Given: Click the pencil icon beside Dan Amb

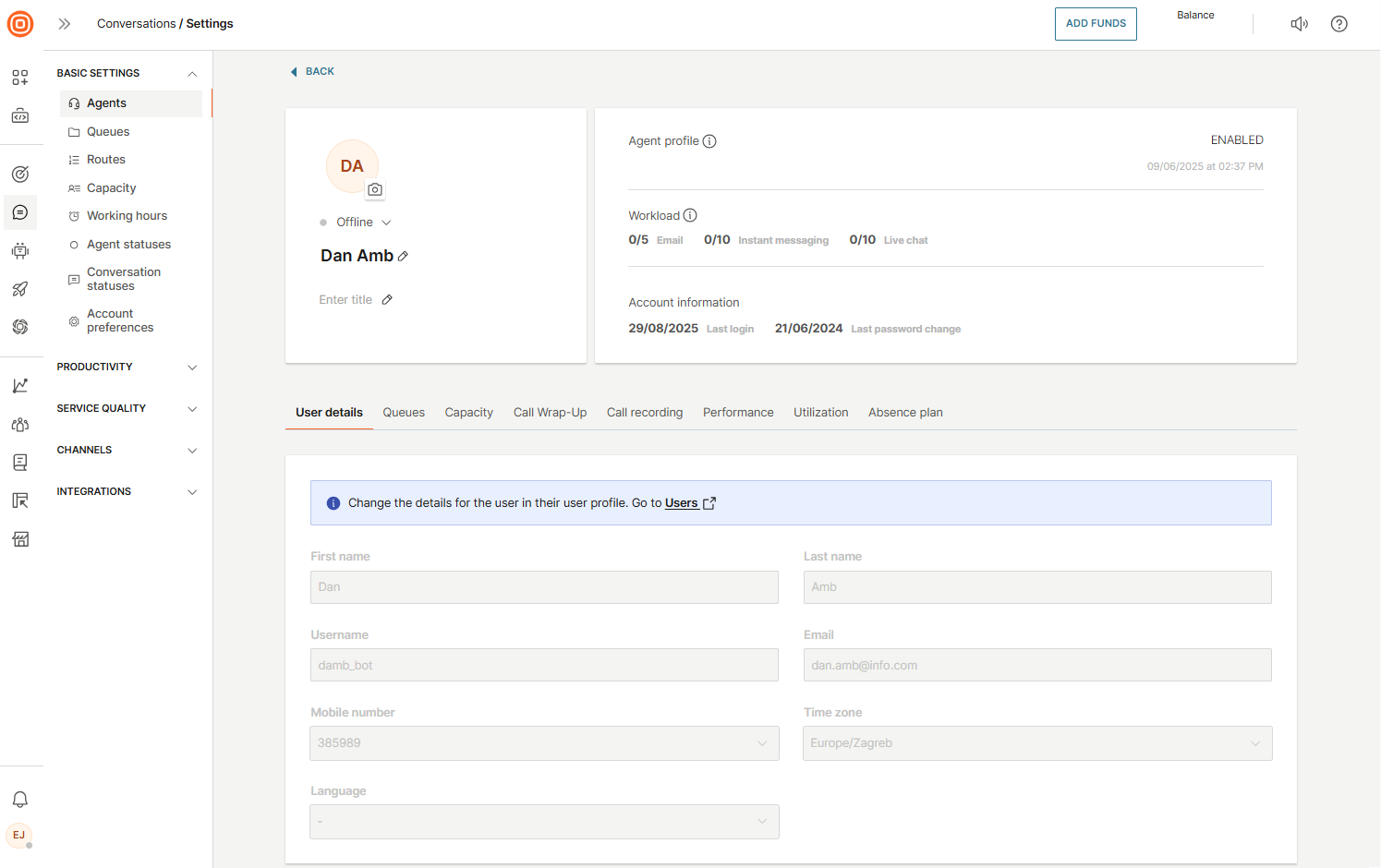Looking at the screenshot, I should coord(403,257).
